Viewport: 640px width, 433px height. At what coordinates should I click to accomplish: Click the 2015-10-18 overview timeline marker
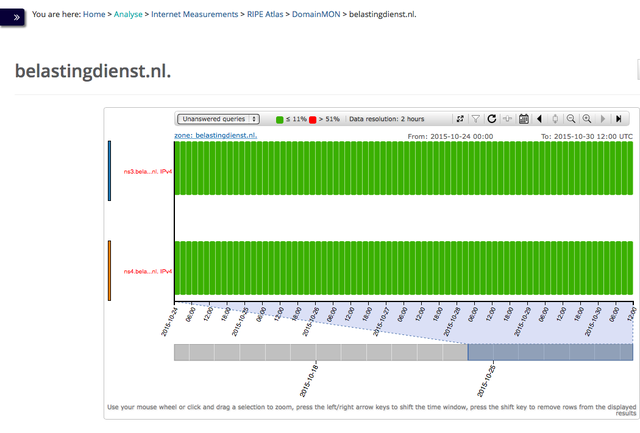point(309,381)
